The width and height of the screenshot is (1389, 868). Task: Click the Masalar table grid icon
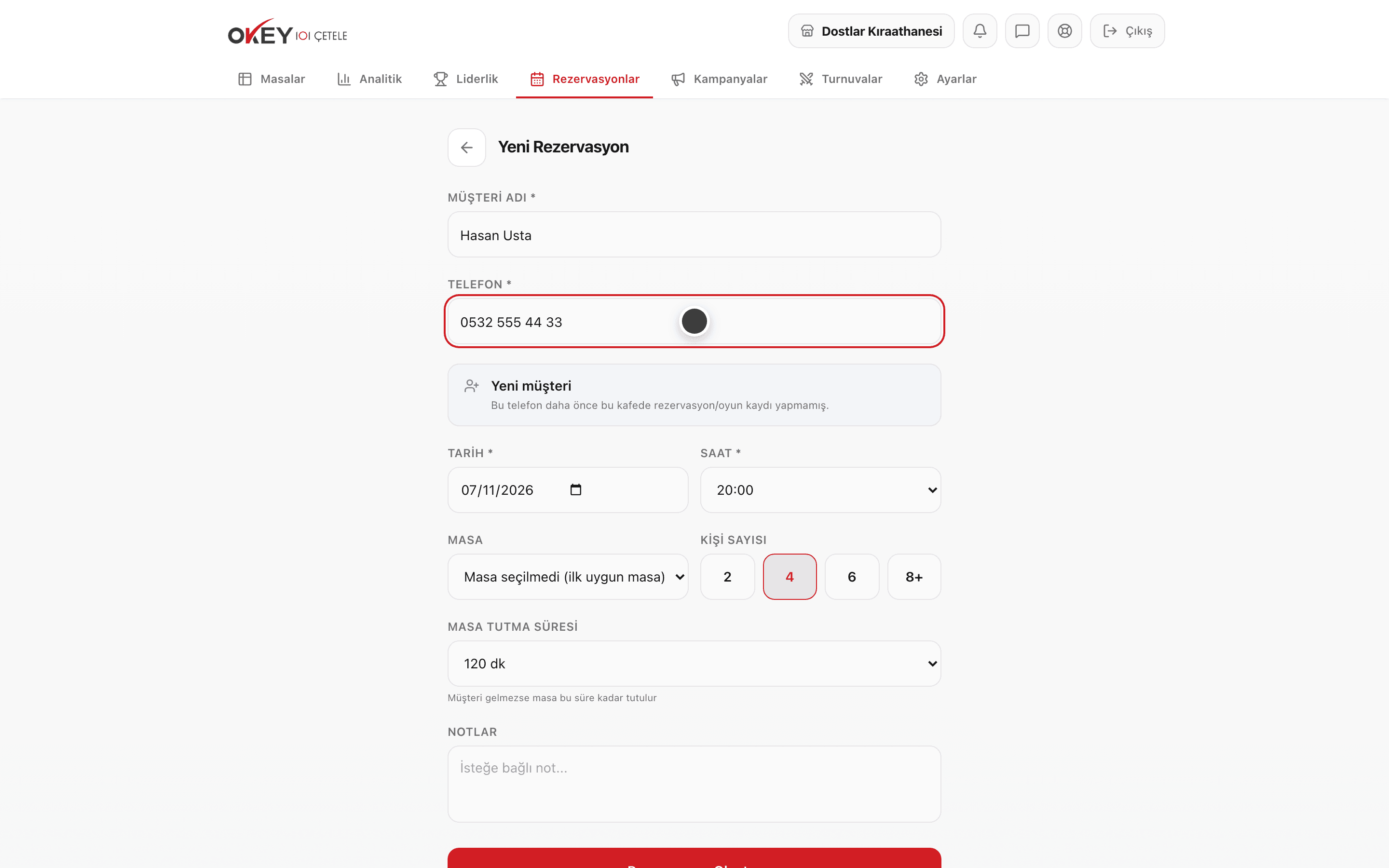tap(245, 79)
